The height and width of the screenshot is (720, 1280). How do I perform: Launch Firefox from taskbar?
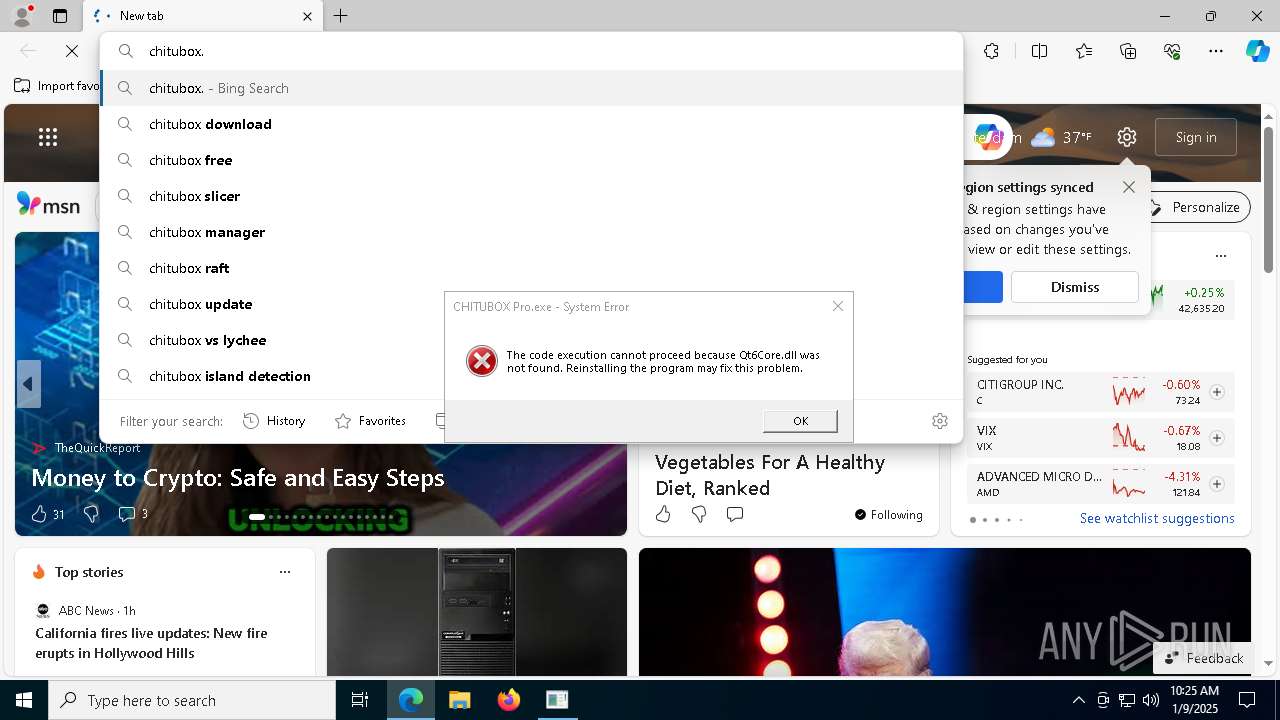click(509, 700)
